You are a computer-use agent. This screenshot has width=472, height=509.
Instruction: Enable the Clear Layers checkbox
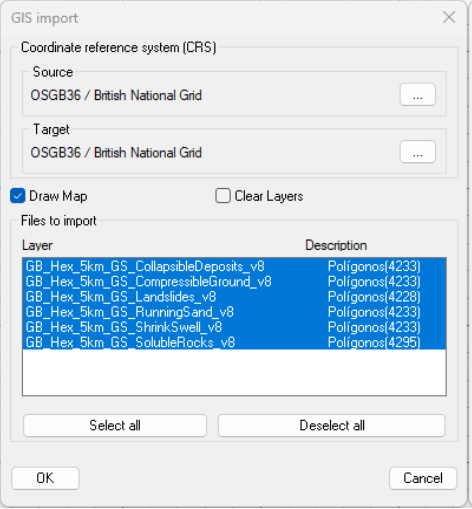223,196
